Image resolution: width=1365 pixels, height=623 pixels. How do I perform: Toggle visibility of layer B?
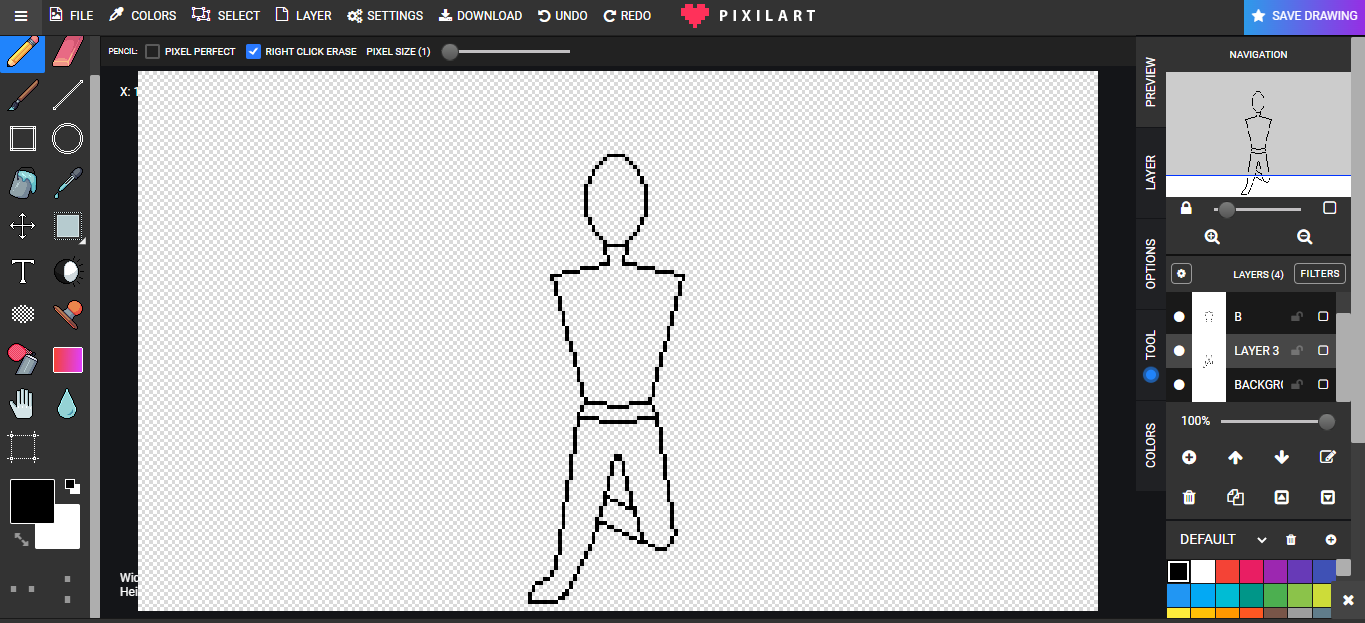tap(1179, 316)
